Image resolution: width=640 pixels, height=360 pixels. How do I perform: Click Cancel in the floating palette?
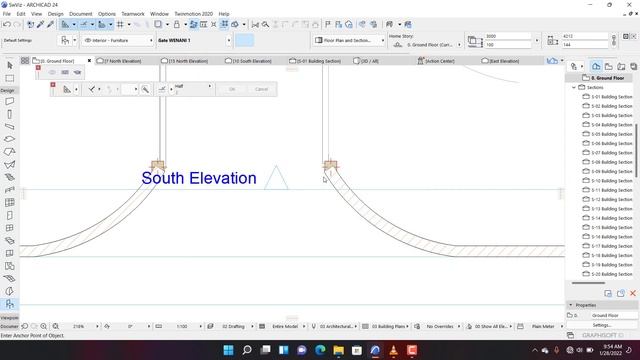point(261,89)
